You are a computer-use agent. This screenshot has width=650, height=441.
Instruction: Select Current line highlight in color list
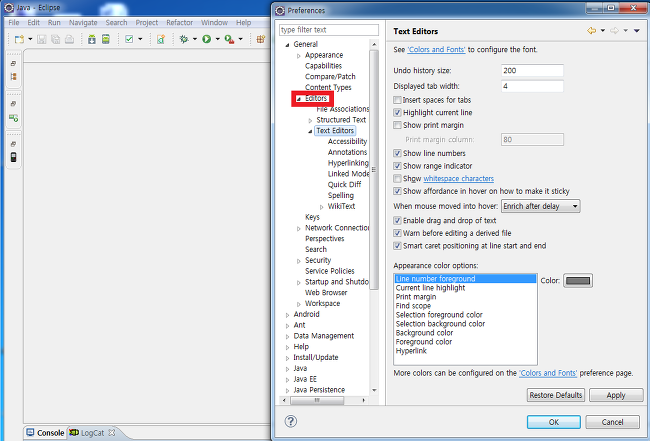(430, 288)
